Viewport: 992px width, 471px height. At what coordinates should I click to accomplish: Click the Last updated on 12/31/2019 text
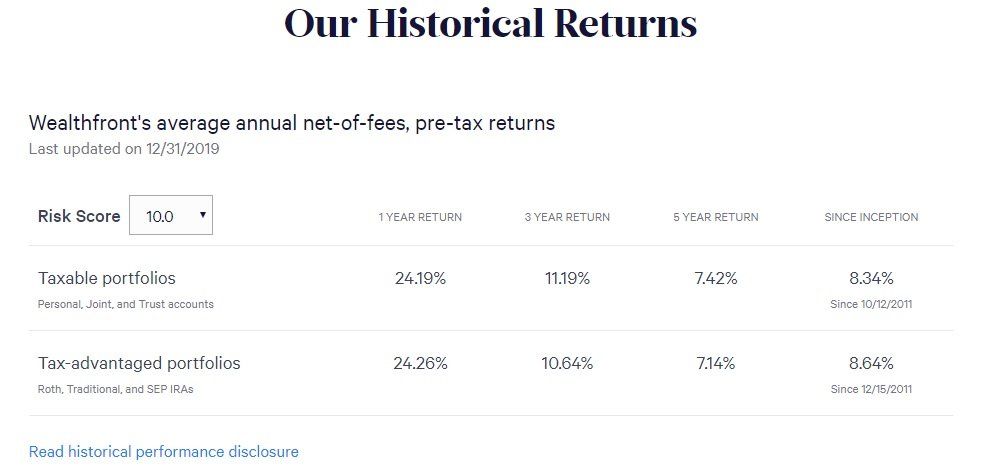[x=124, y=149]
